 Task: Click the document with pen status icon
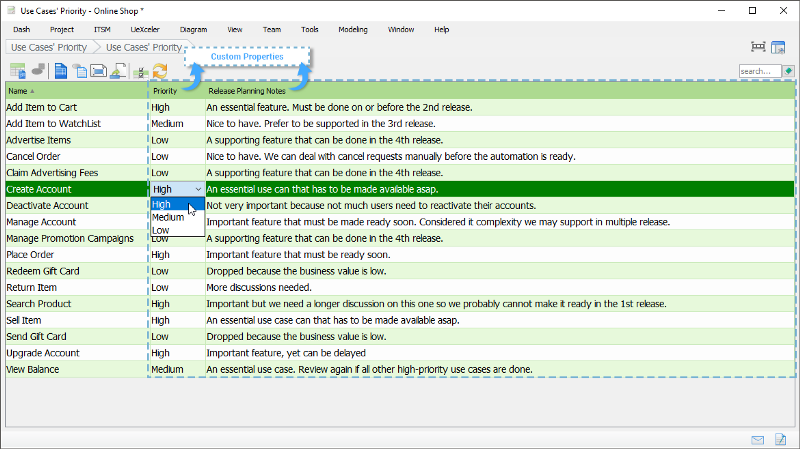(x=781, y=439)
